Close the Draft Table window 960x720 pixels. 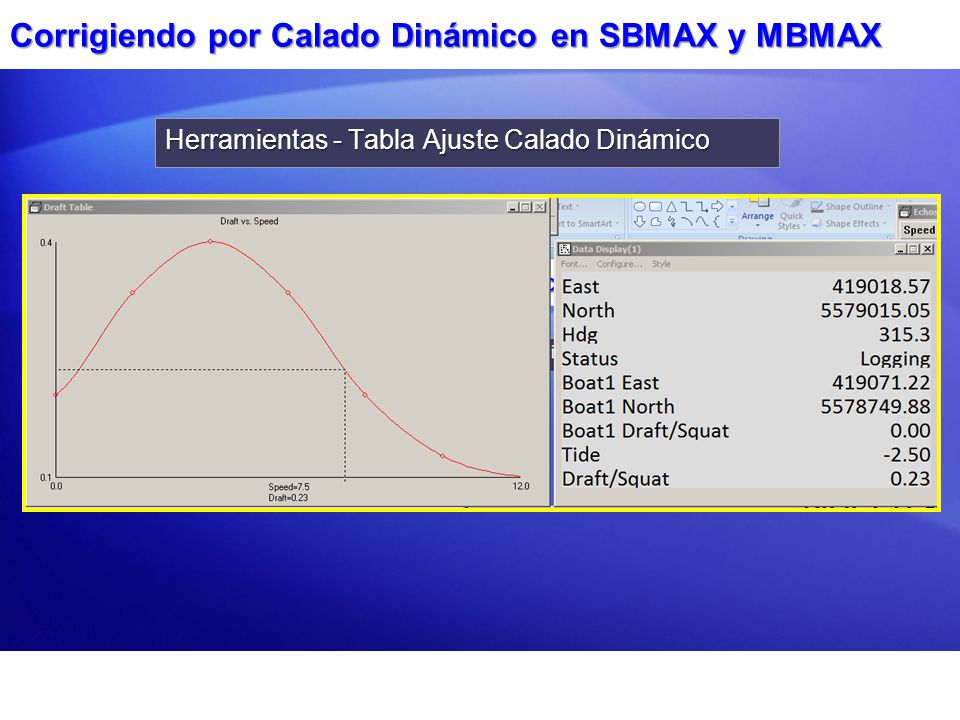point(539,207)
